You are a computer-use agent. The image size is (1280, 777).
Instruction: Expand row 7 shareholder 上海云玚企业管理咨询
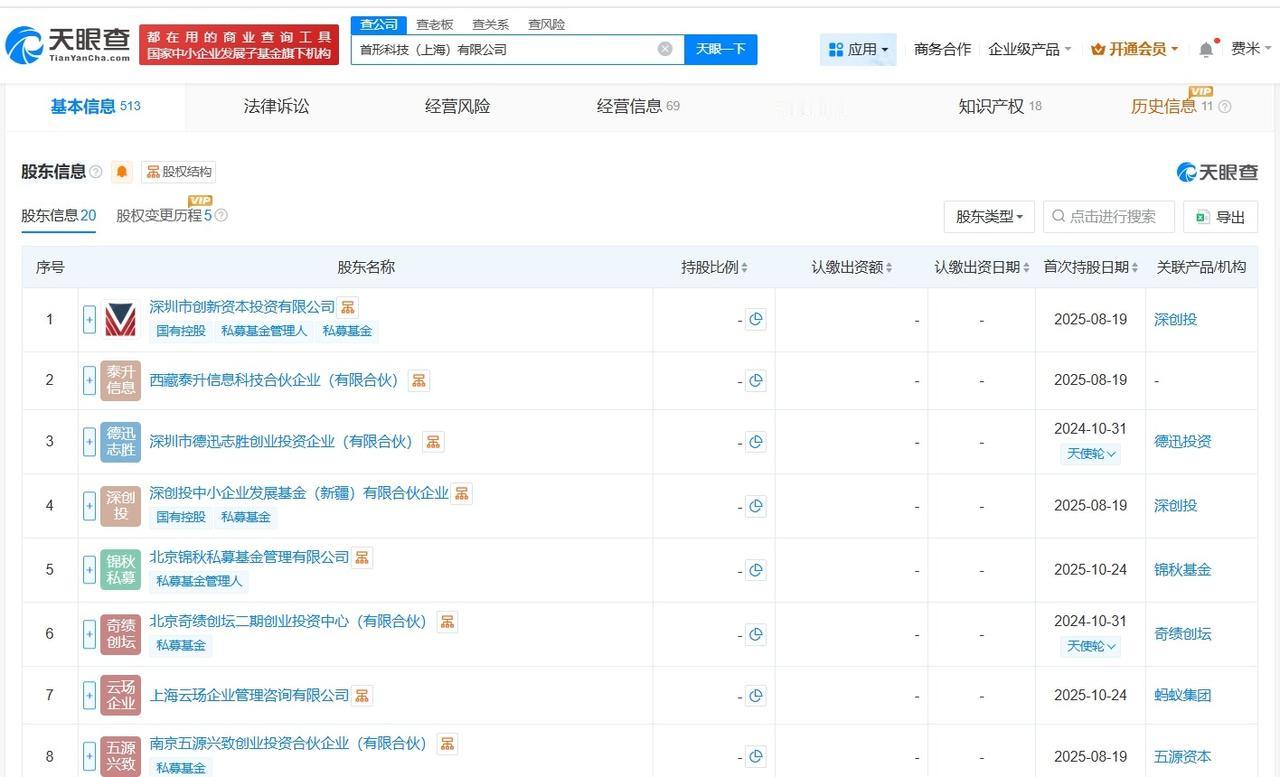pyautogui.click(x=89, y=696)
